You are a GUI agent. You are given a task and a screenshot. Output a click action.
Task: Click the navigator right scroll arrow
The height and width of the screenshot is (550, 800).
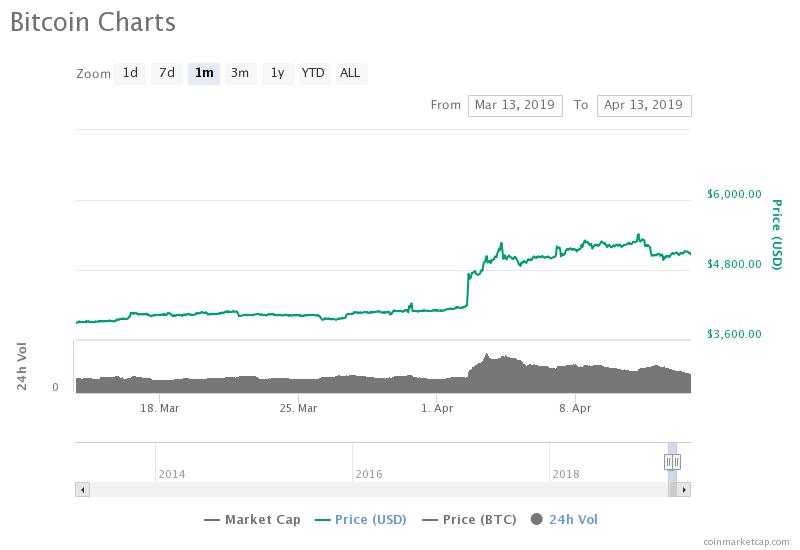684,490
